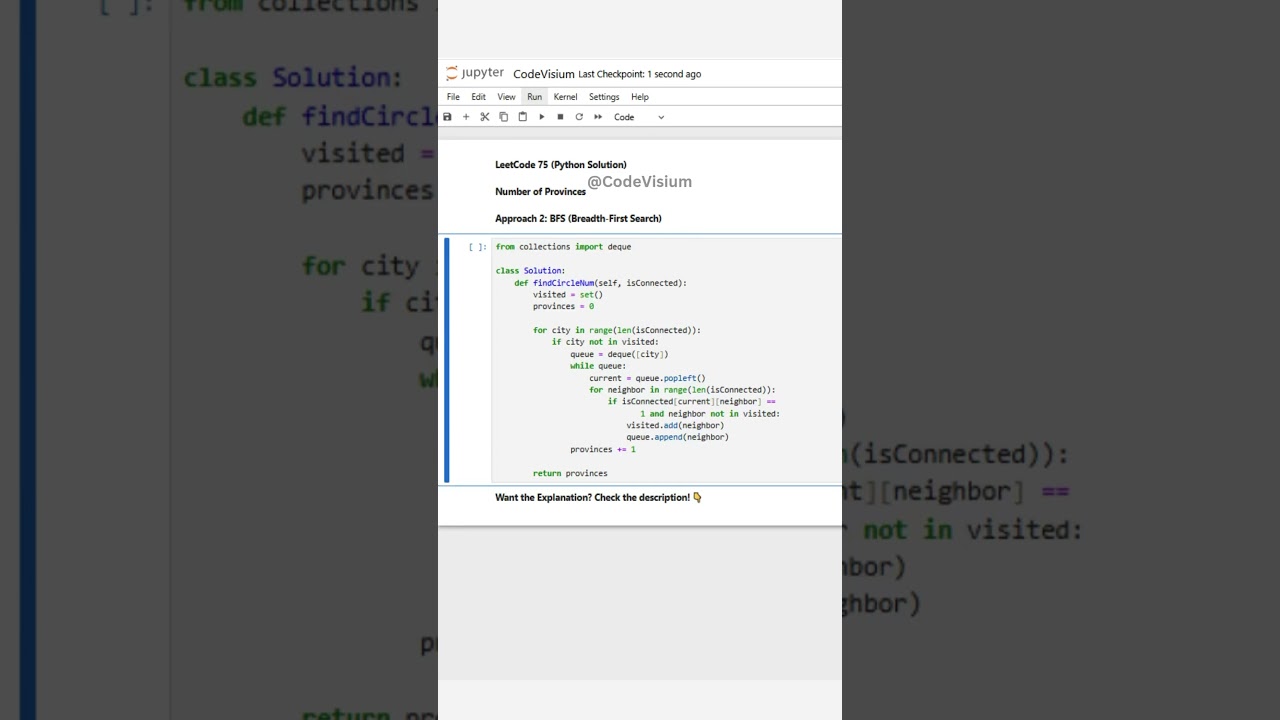1280x720 pixels.
Task: Insert a cell with the plus icon
Action: tap(466, 117)
